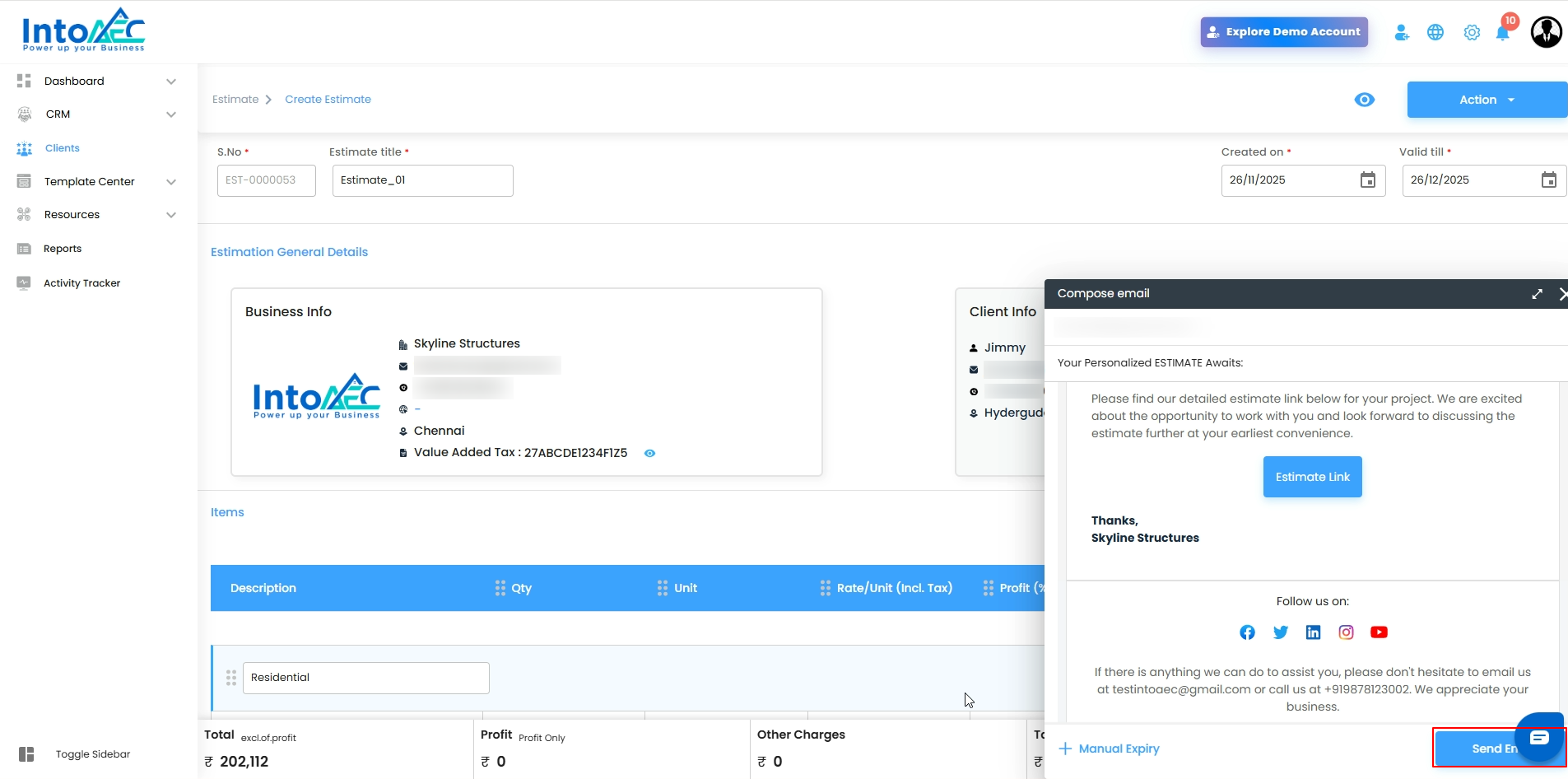
Task: Click the Activity Tracker sidebar icon
Action: click(24, 282)
